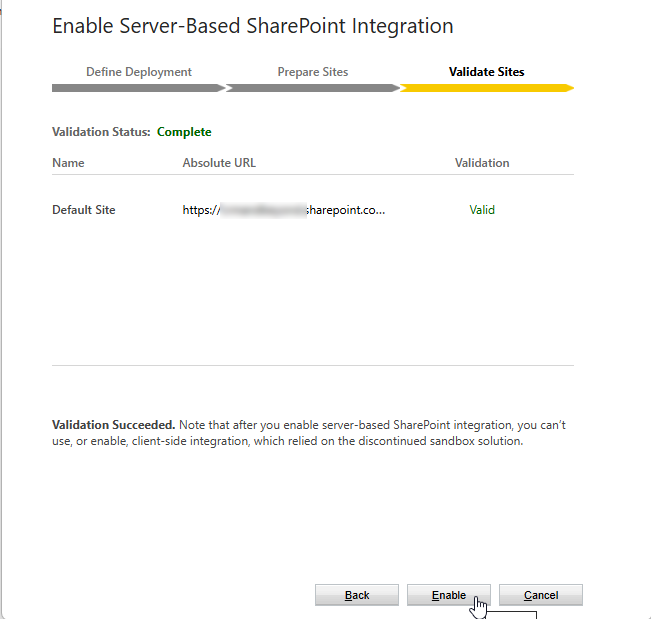This screenshot has width=651, height=619.
Task: Click the Complete validation status text
Action: tap(184, 132)
